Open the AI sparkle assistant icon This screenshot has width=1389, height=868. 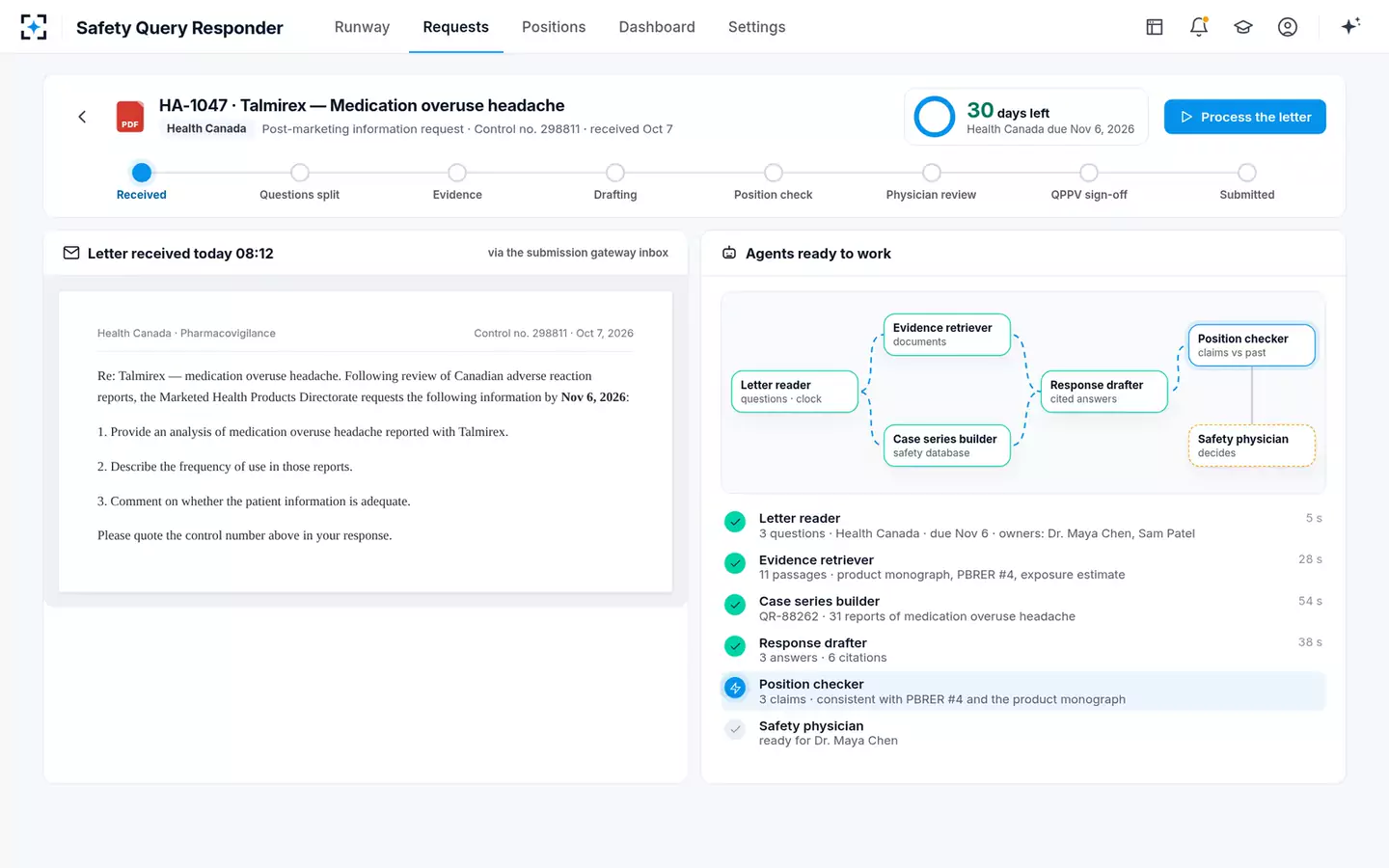1350,26
